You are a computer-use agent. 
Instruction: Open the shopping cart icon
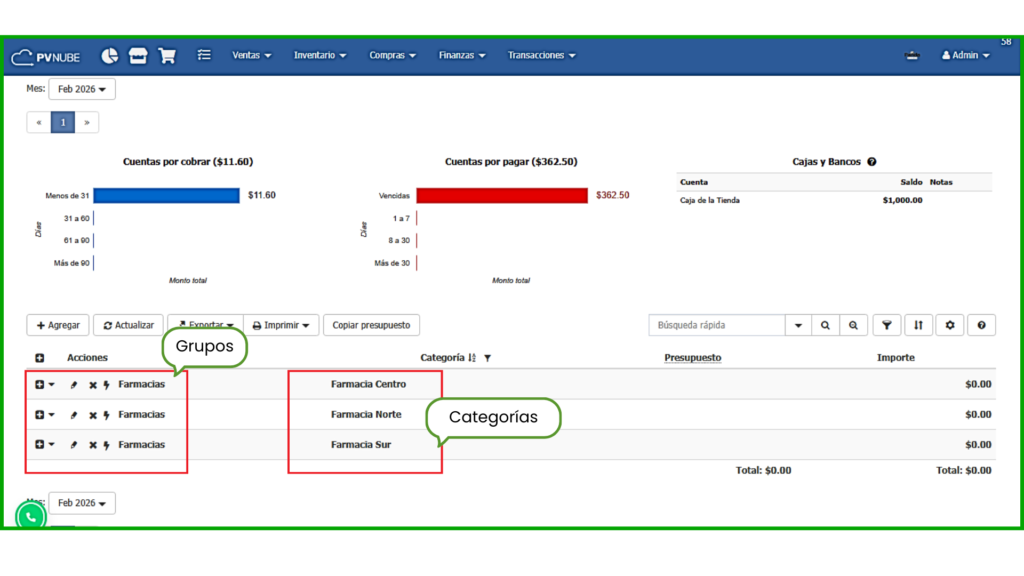pos(167,56)
